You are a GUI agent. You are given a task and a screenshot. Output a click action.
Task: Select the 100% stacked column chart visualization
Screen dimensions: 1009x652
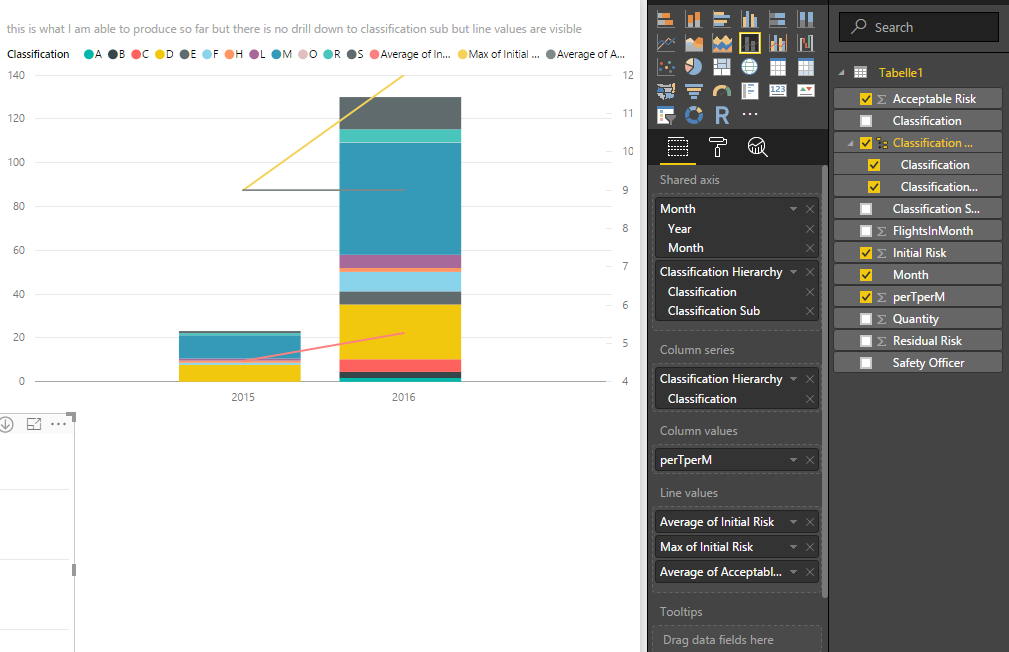pyautogui.click(x=806, y=19)
